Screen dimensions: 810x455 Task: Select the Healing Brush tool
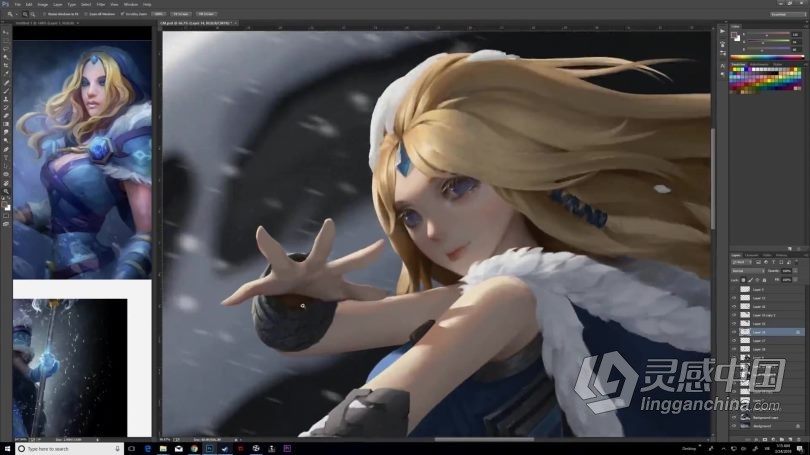coord(6,83)
